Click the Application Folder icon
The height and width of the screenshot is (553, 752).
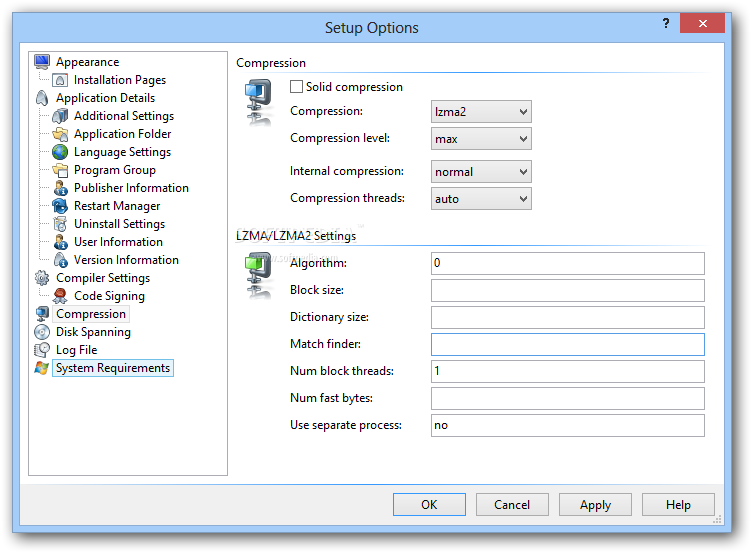(60, 134)
